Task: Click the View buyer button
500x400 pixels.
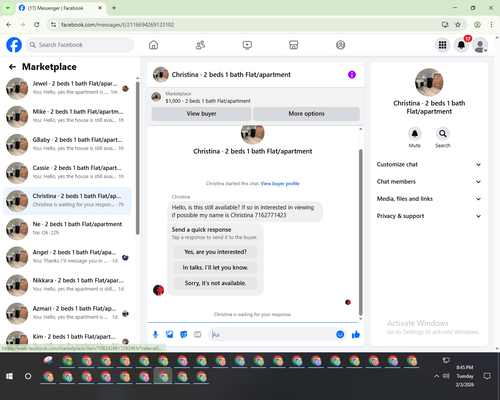Action: pyautogui.click(x=201, y=114)
